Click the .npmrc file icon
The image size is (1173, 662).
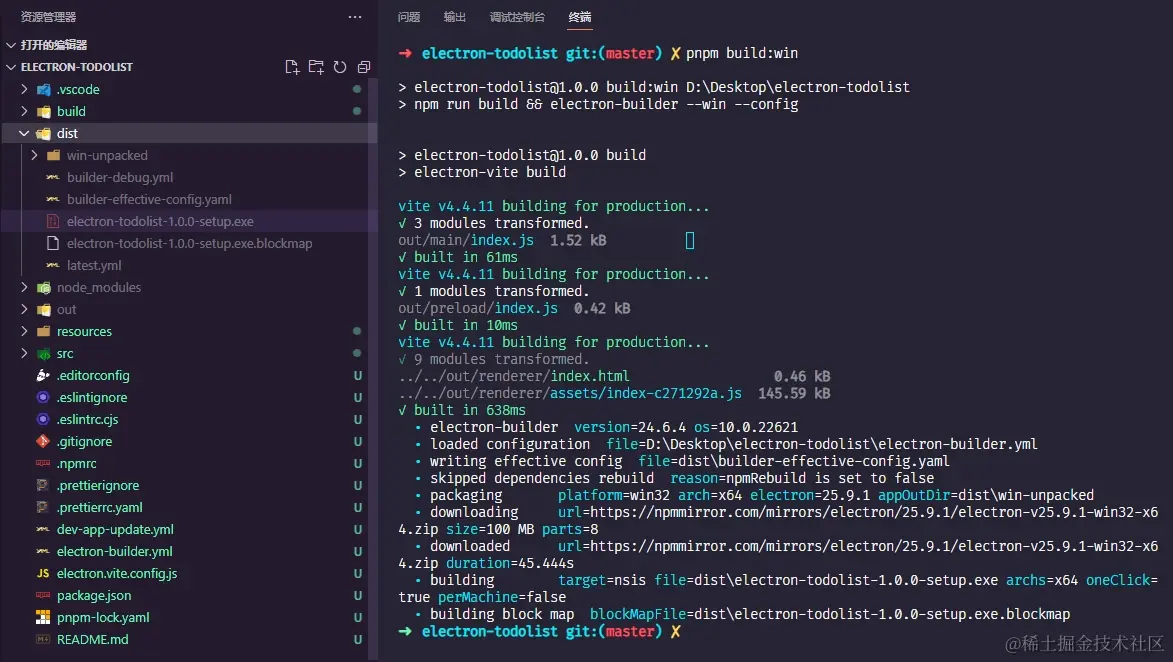tap(43, 464)
